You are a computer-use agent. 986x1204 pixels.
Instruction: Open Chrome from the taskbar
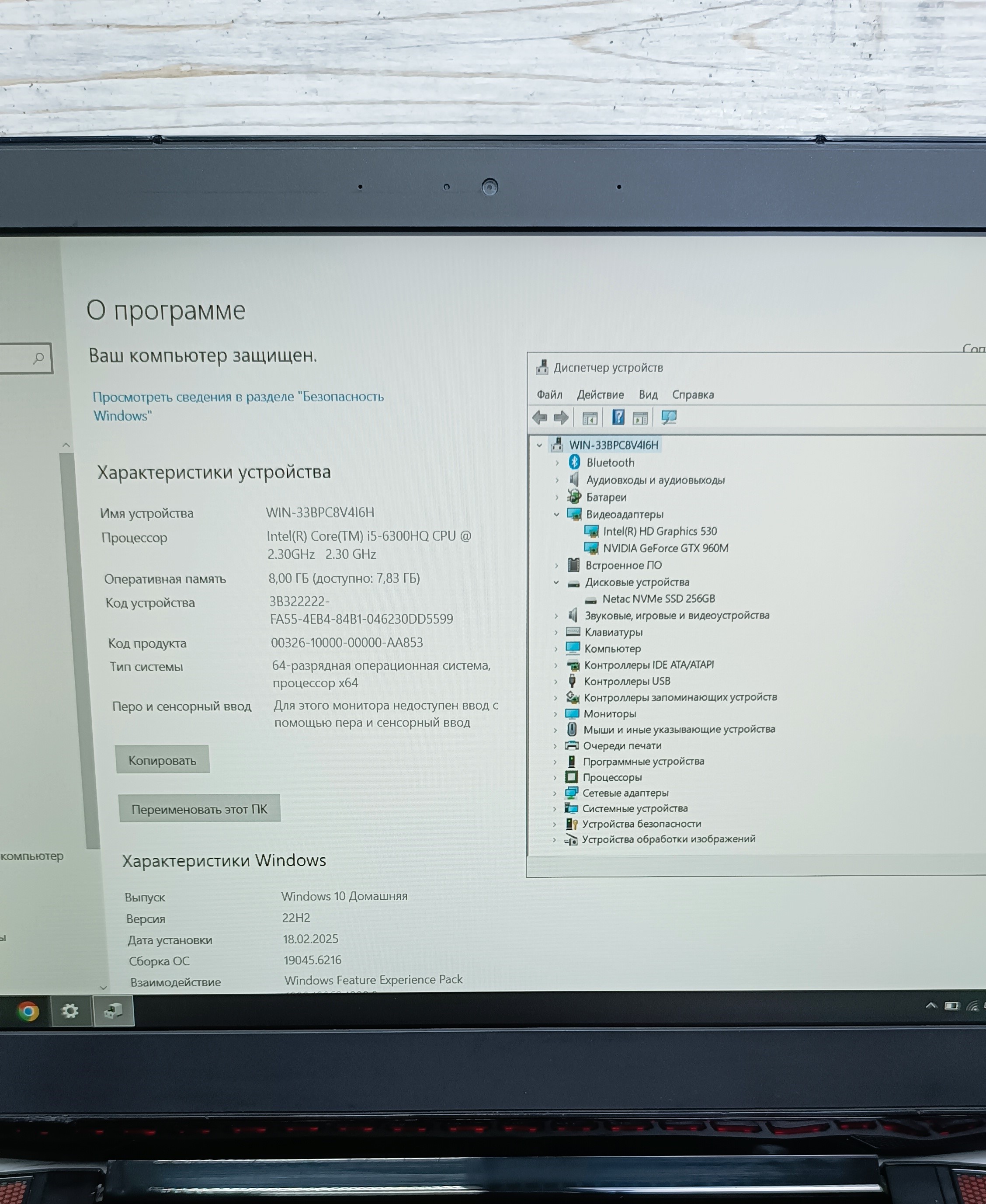tap(28, 1011)
